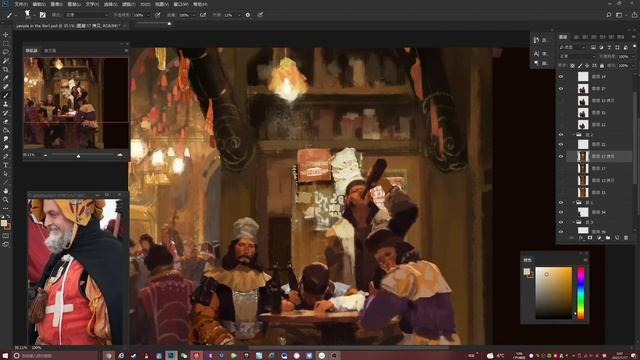Click the Navigator zoom-in mountain icon
640x360 pixels.
tap(120, 155)
